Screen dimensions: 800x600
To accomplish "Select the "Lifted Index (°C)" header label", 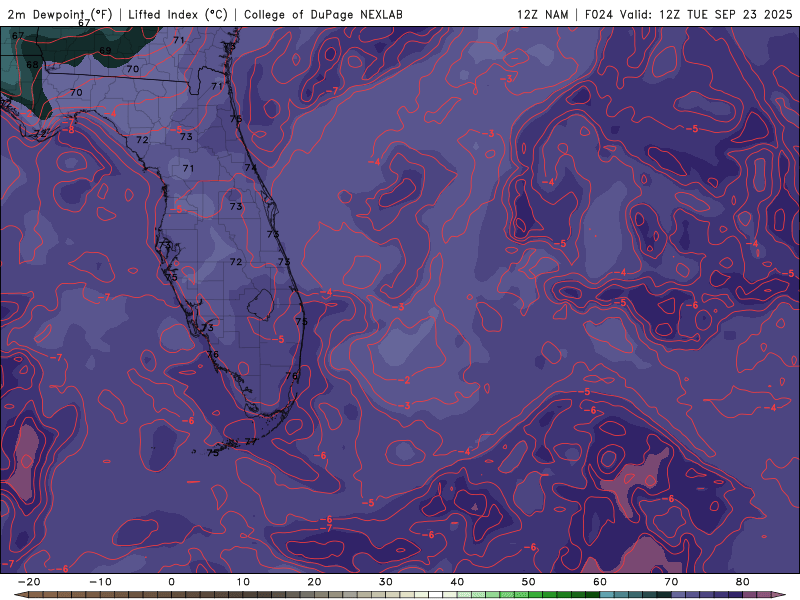I will coord(178,14).
